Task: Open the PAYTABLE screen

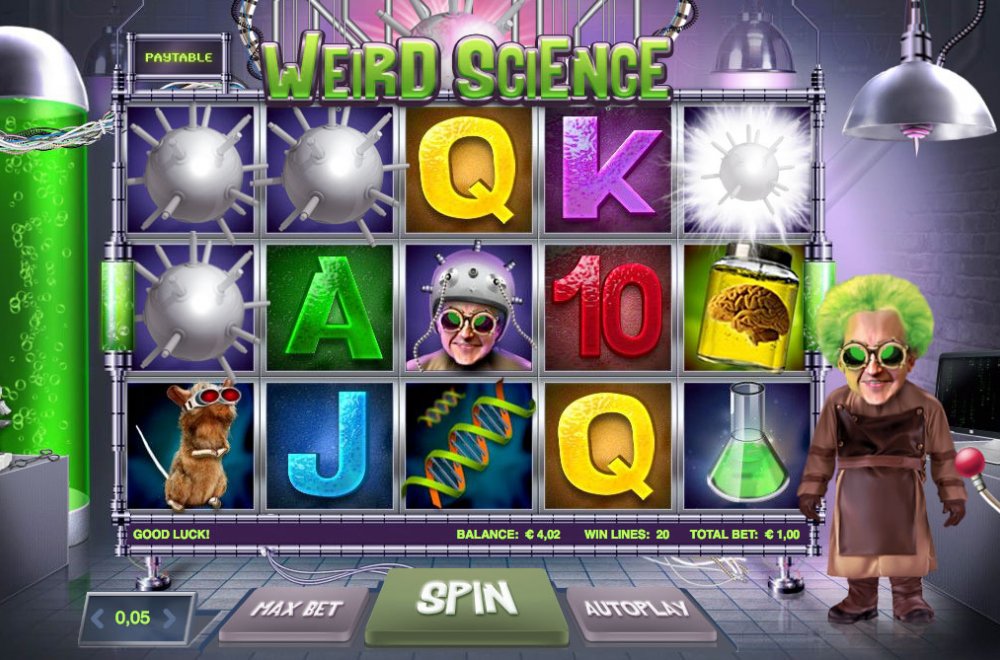Action: [179, 57]
